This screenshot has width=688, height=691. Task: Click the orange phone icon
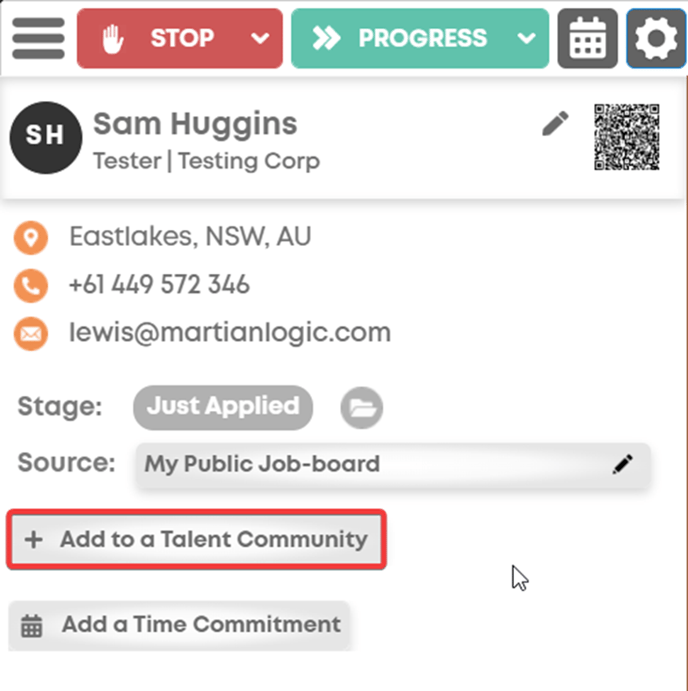click(31, 286)
